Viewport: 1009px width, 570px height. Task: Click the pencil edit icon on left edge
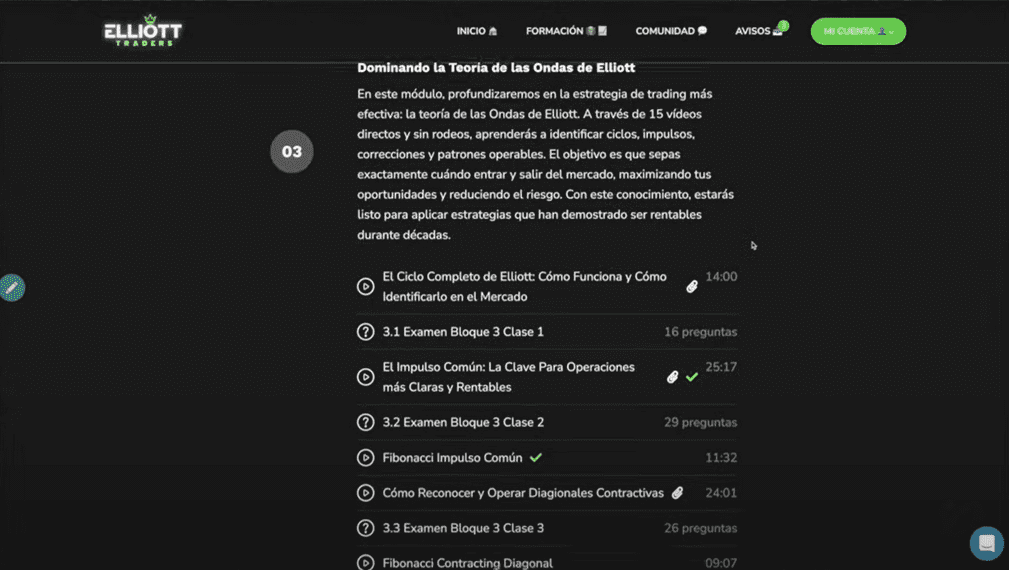(12, 288)
